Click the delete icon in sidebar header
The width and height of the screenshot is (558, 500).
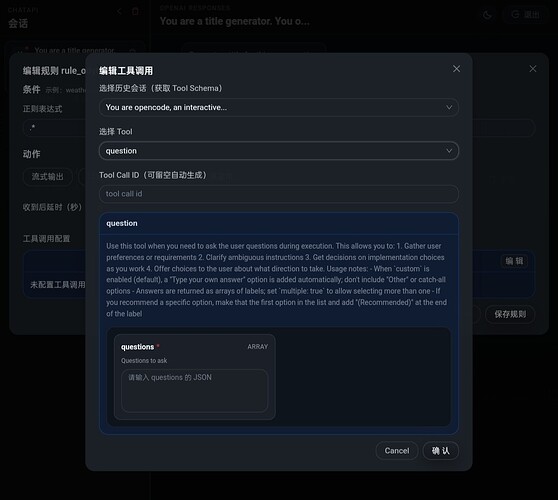coord(135,11)
